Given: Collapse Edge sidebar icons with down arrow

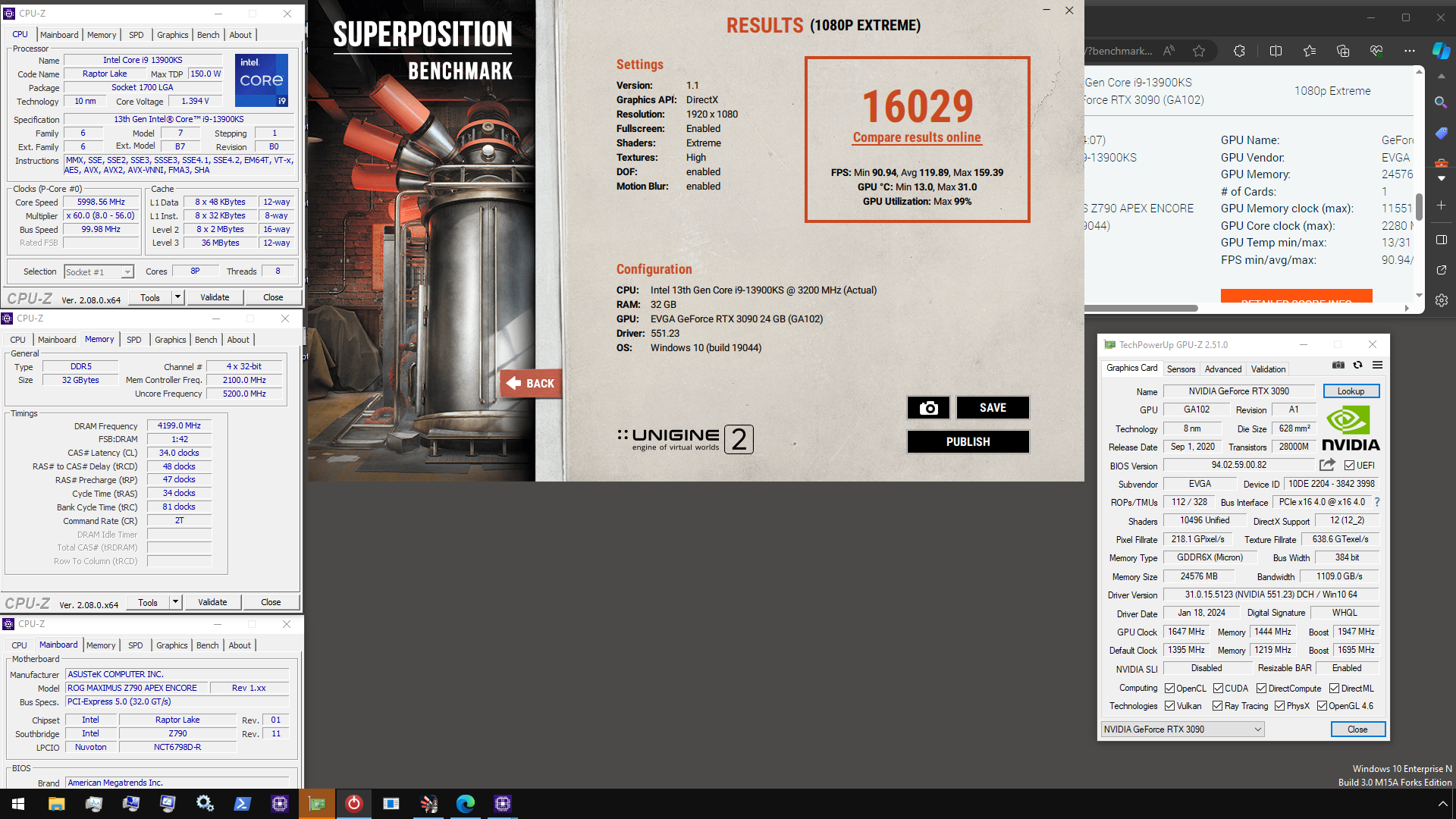Looking at the screenshot, I should [x=1441, y=178].
